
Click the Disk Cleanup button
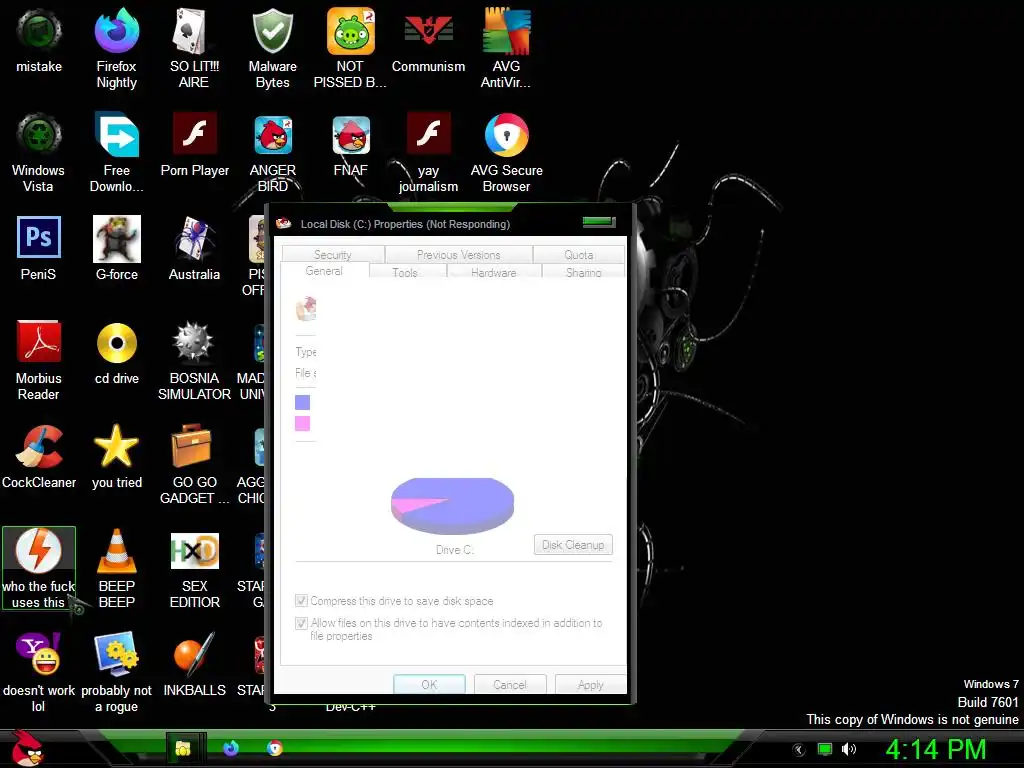coord(573,545)
